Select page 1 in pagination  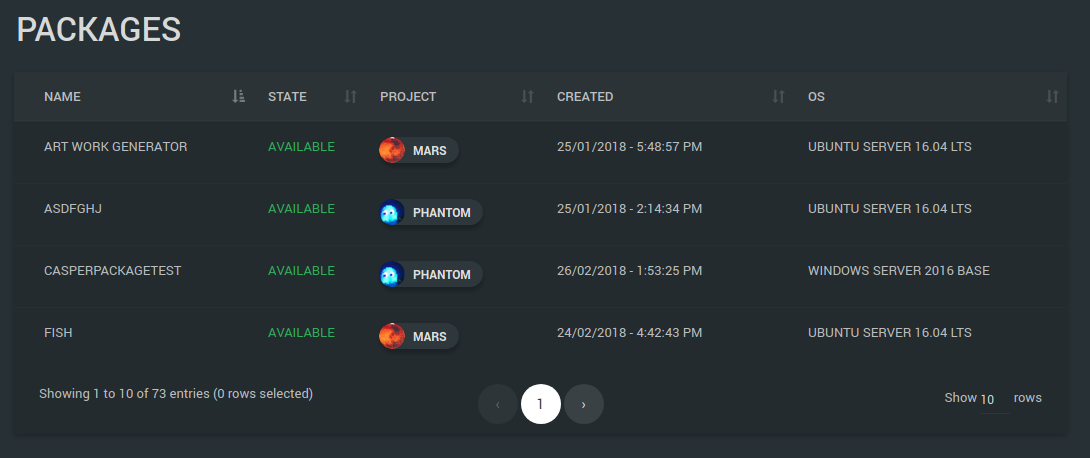[x=541, y=404]
